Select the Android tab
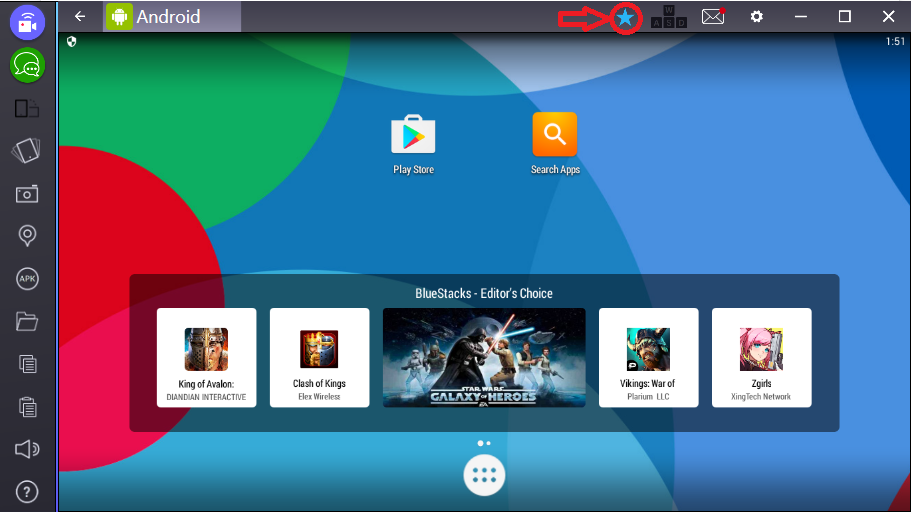The width and height of the screenshot is (911, 512). pos(173,17)
